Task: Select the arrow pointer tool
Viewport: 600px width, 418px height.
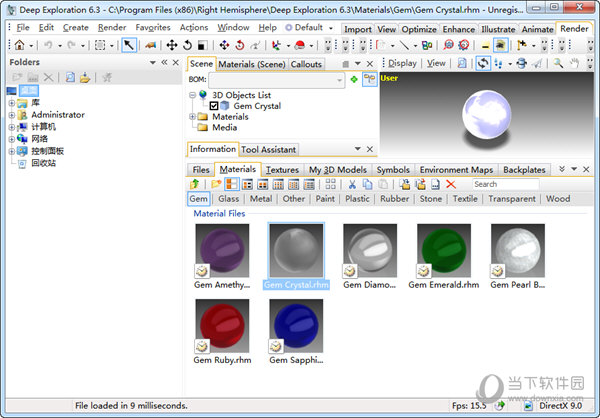Action: [129, 45]
